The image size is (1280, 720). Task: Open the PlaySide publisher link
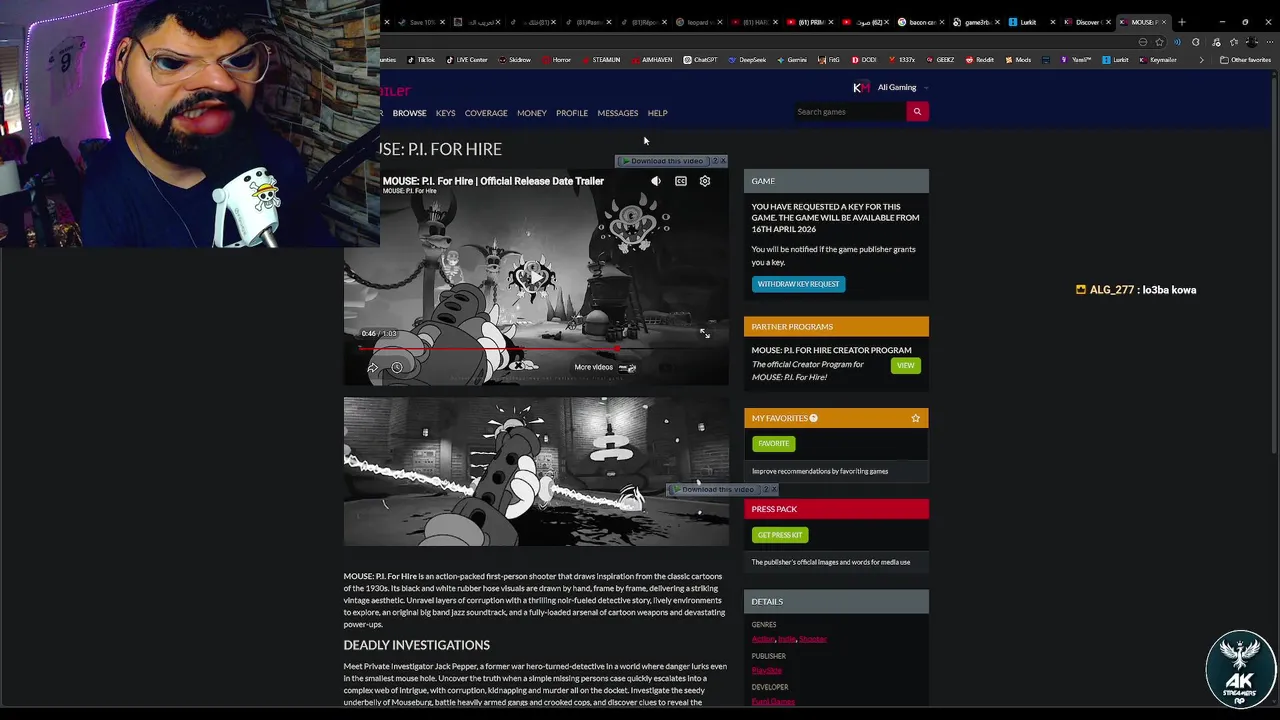click(767, 670)
